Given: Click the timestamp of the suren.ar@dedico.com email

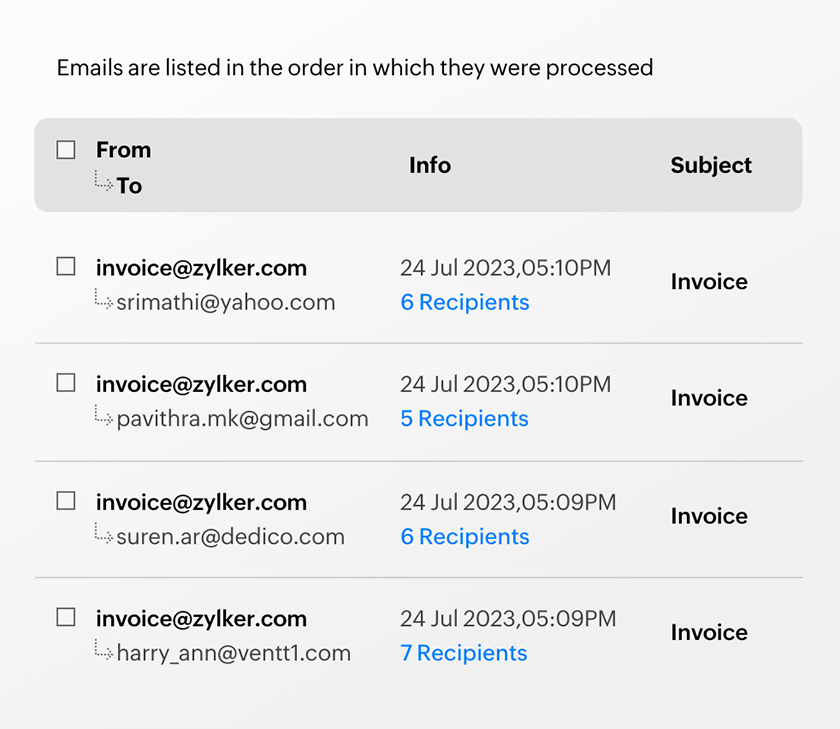Looking at the screenshot, I should [508, 502].
